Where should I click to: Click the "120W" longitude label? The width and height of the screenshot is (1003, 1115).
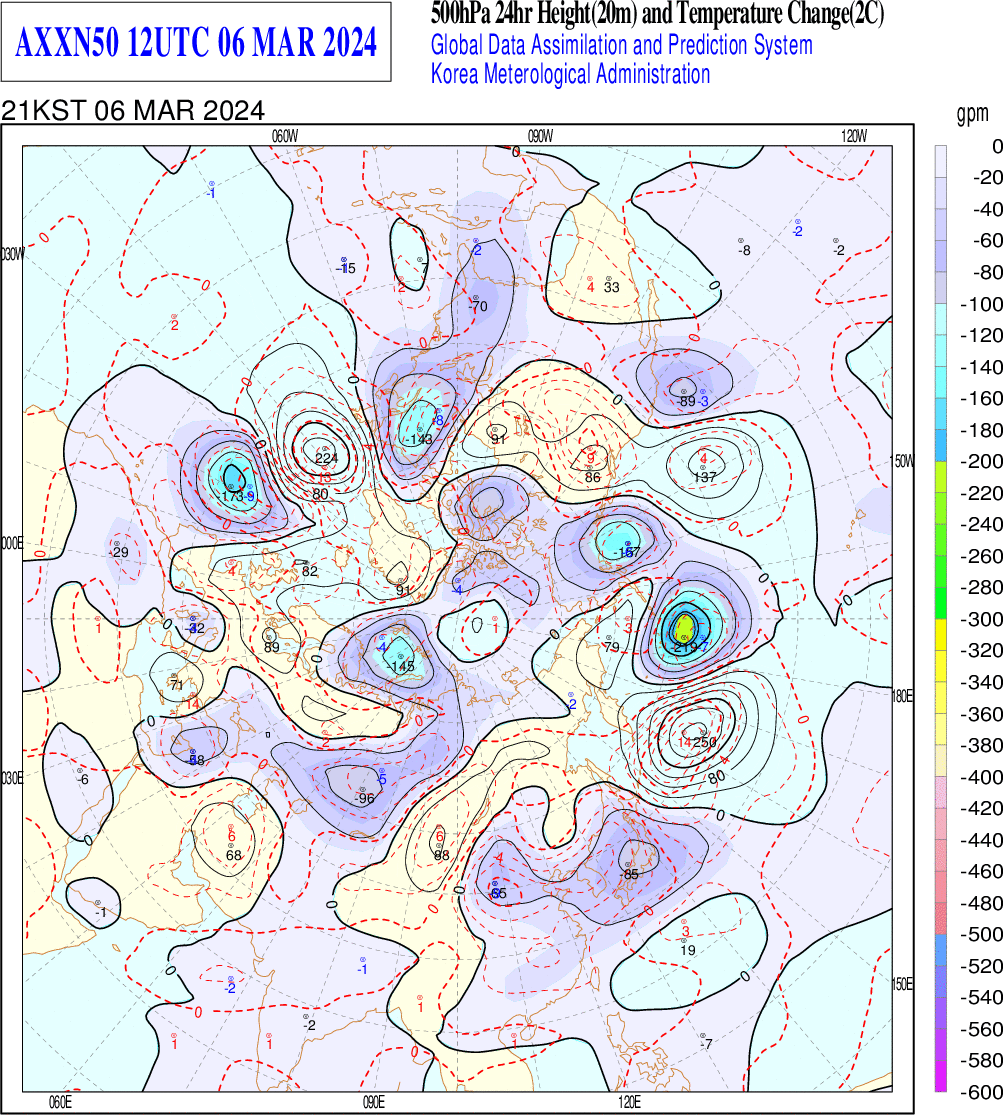[854, 137]
